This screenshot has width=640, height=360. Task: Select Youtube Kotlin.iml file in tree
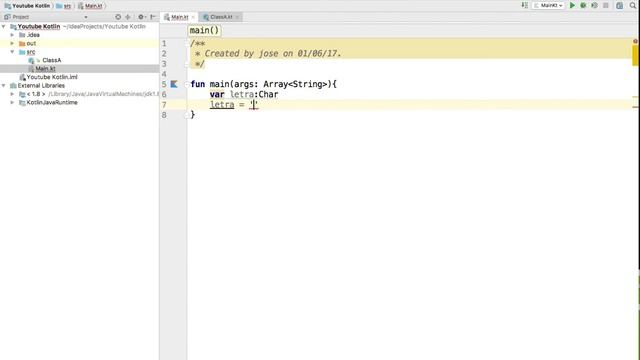[x=52, y=77]
